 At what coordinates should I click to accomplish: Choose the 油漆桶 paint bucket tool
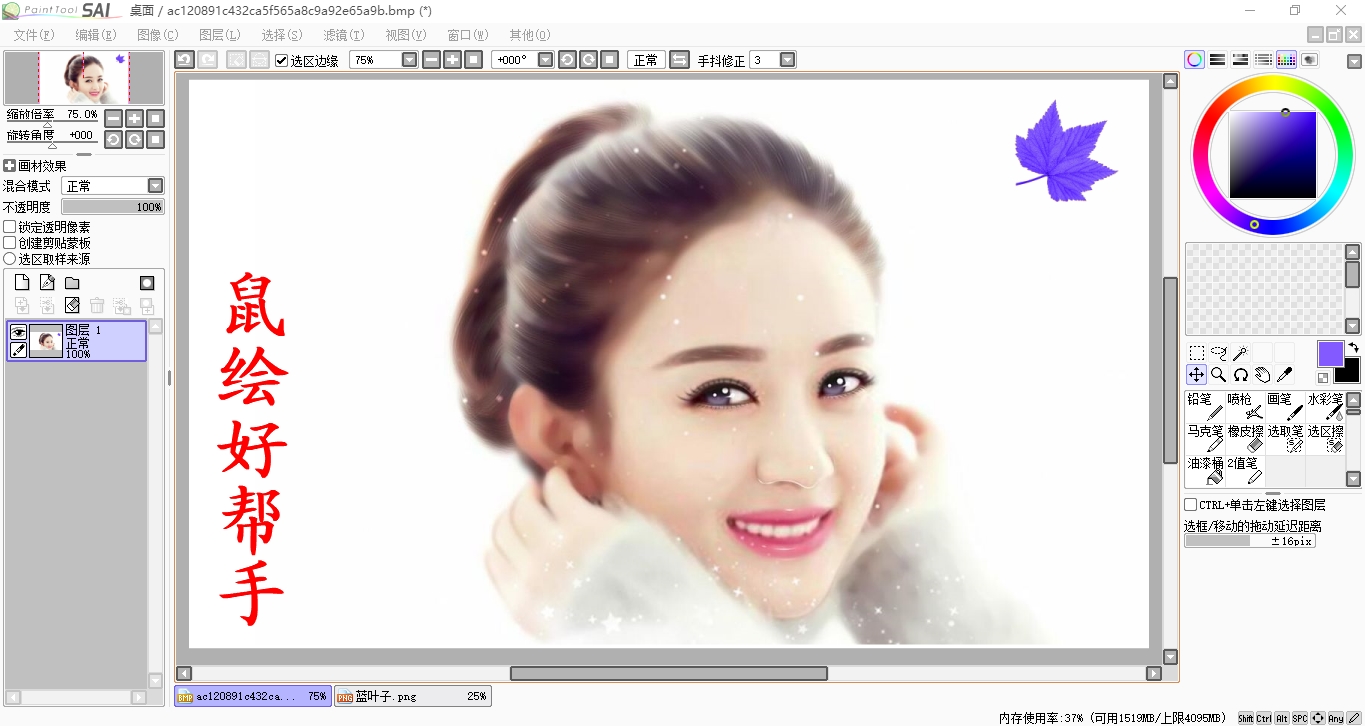pos(1205,470)
